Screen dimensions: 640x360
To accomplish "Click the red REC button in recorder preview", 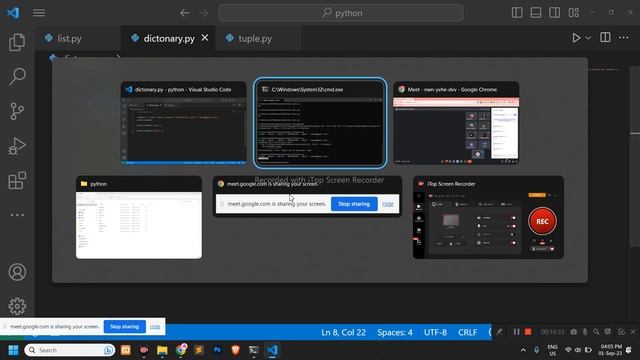I will coord(542,221).
